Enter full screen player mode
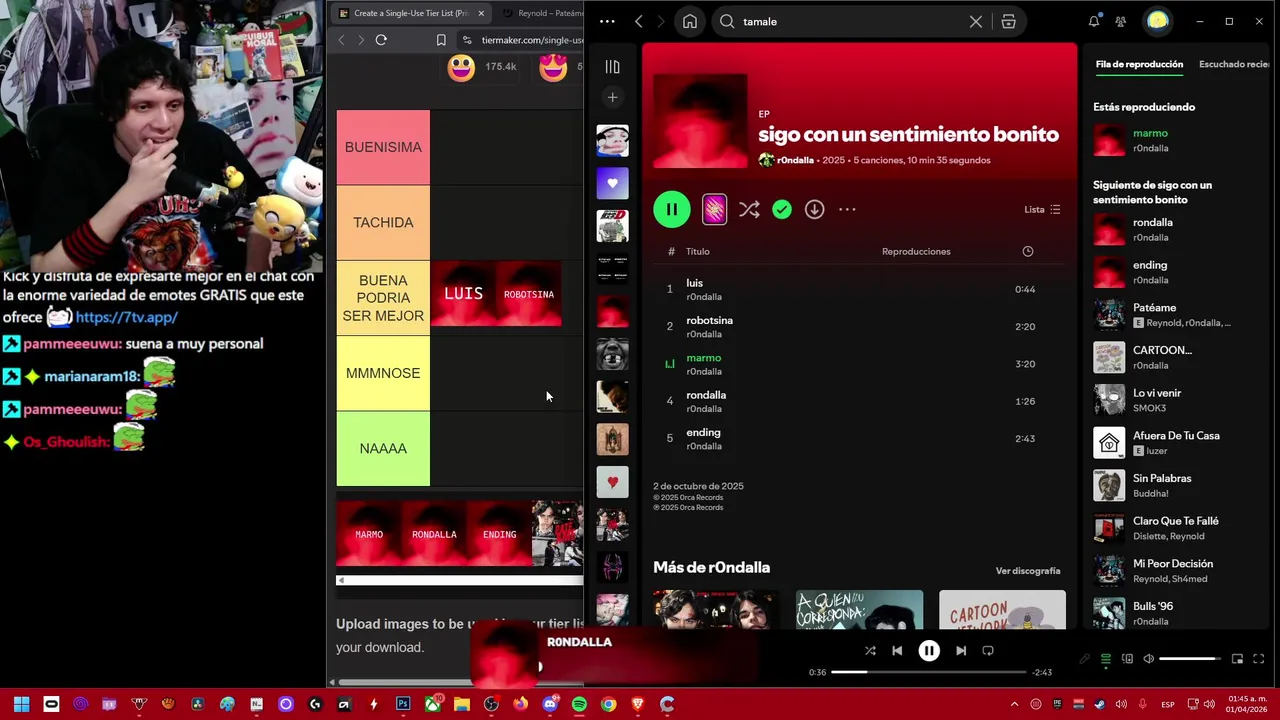This screenshot has height=720, width=1280. click(x=1259, y=659)
